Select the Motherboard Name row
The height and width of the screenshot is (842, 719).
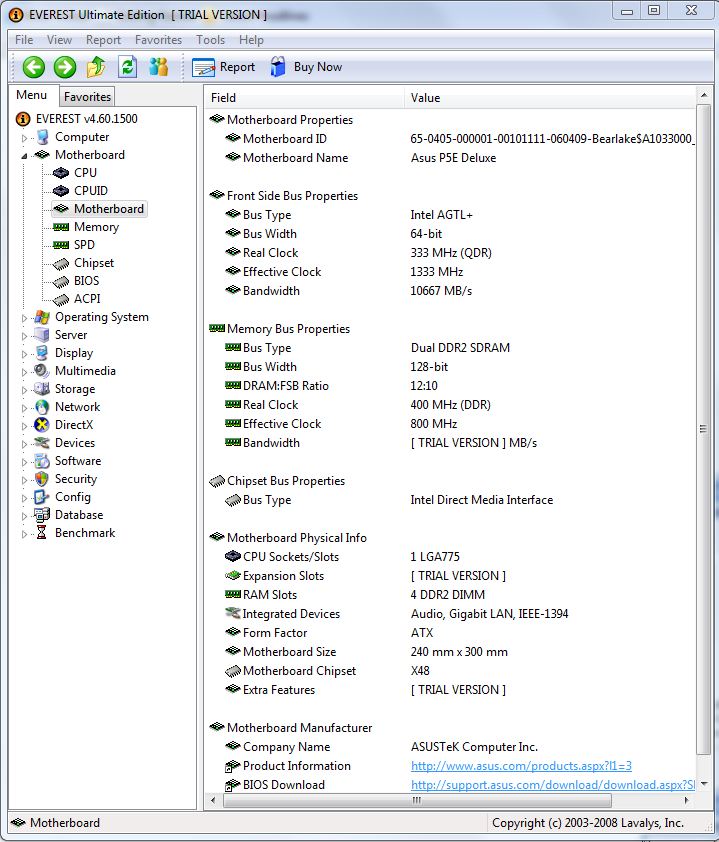tap(450, 158)
